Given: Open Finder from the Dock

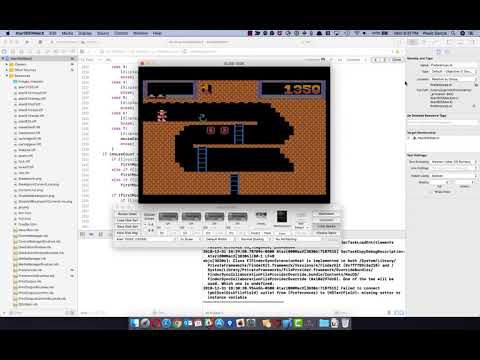Looking at the screenshot, I should click(x=134, y=323).
